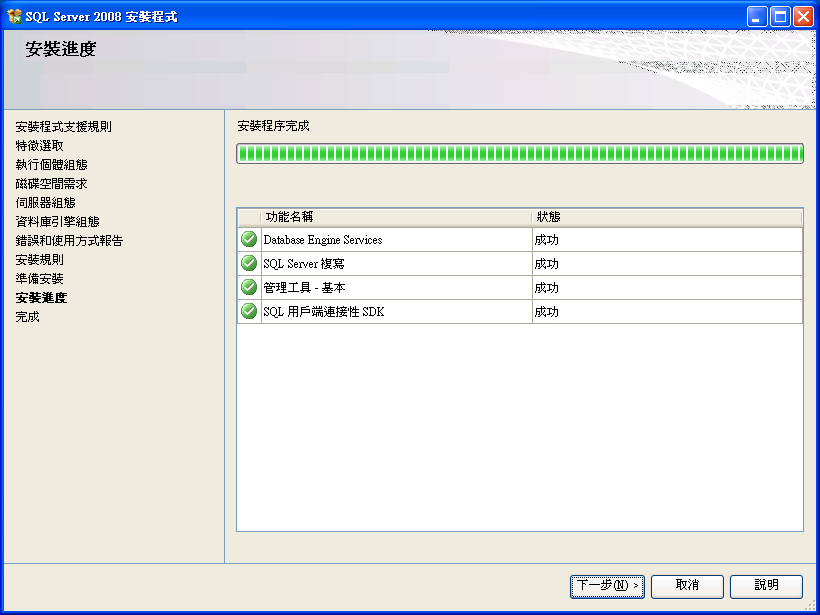This screenshot has height=615, width=820.
Task: Click the green check for SQL 用戶端連接性 SDK
Action: 249,312
